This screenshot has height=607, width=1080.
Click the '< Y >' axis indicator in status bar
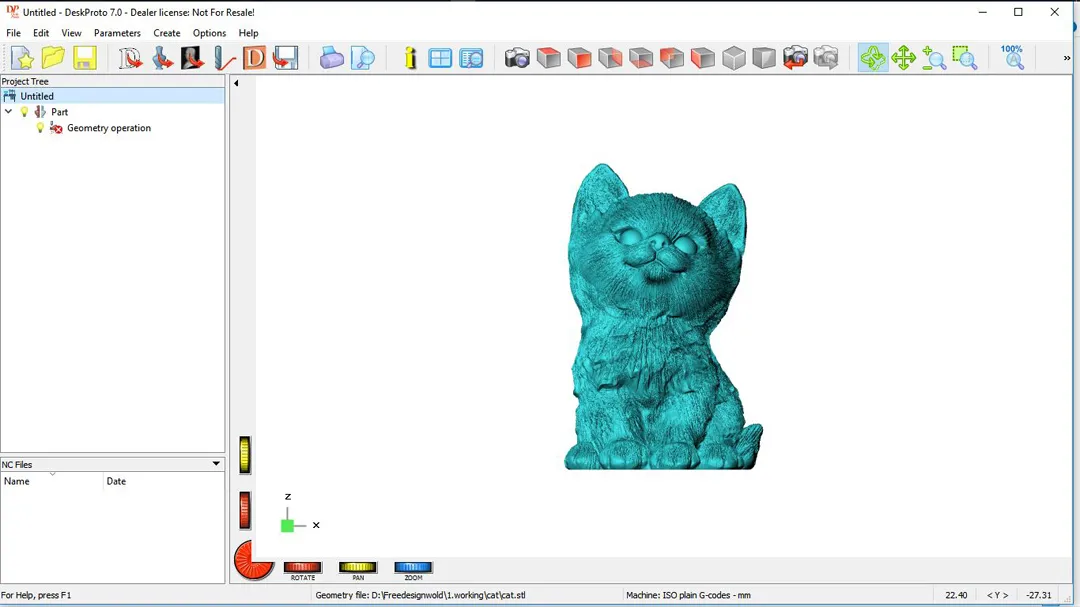[x=997, y=595]
